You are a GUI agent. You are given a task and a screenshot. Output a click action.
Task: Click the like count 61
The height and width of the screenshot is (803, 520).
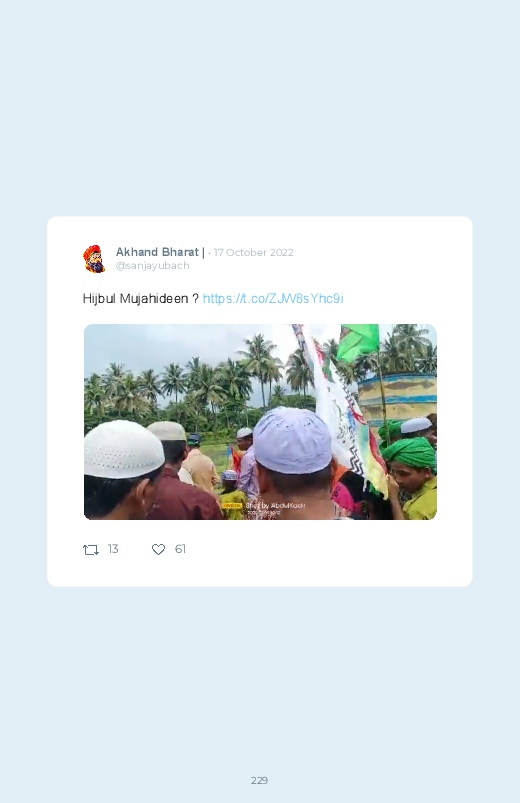(180, 549)
